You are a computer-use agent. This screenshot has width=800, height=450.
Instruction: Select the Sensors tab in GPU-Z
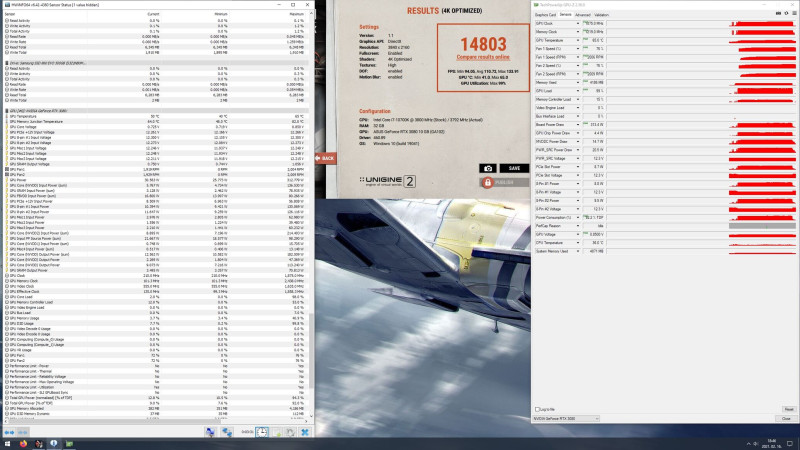[x=565, y=15]
